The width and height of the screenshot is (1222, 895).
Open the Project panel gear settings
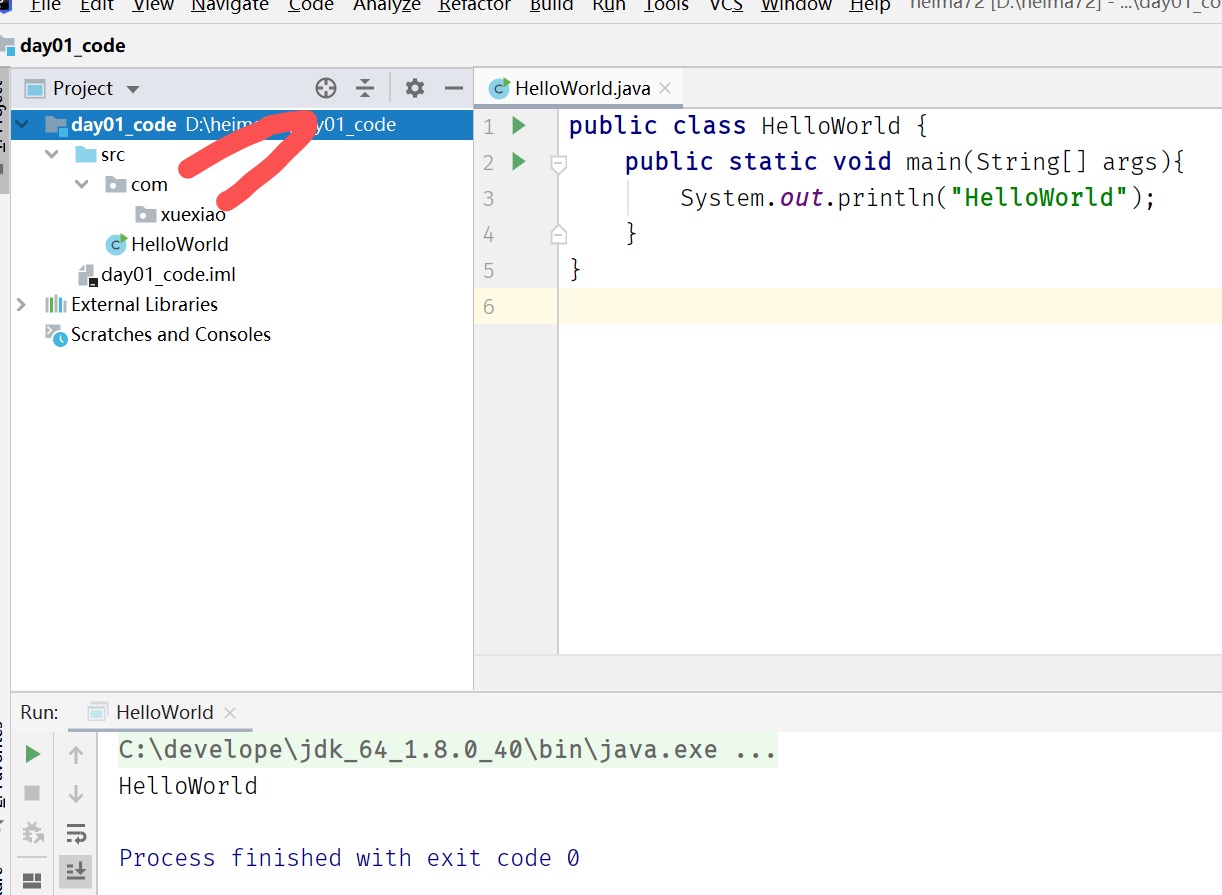pyautogui.click(x=415, y=88)
